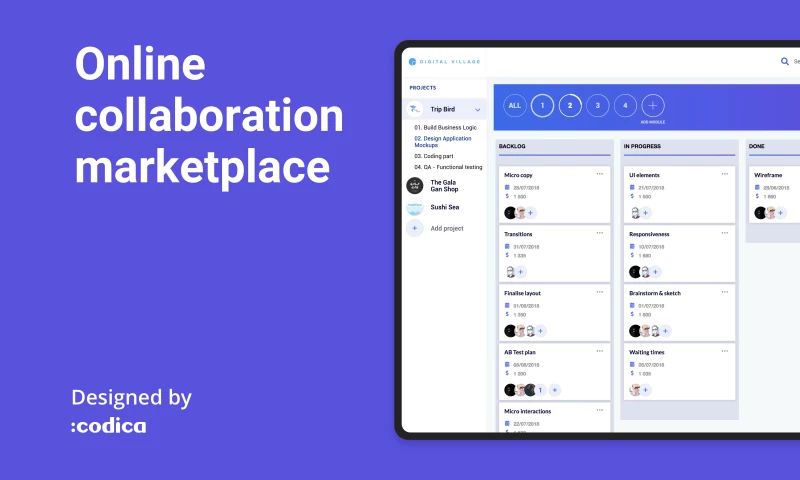
Task: Open three-dot menu on Transitions card
Action: [599, 233]
